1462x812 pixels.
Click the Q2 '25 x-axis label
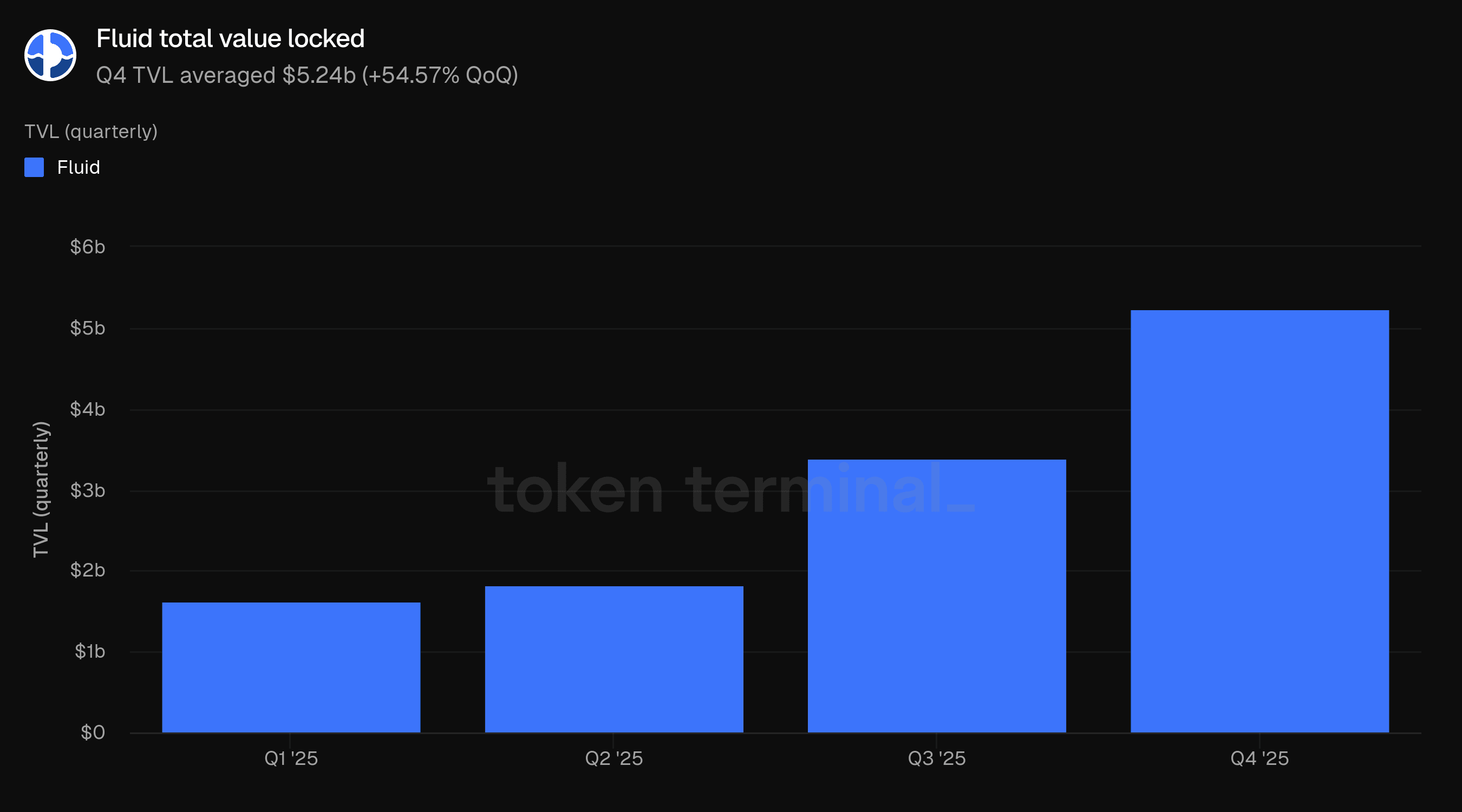(x=613, y=758)
